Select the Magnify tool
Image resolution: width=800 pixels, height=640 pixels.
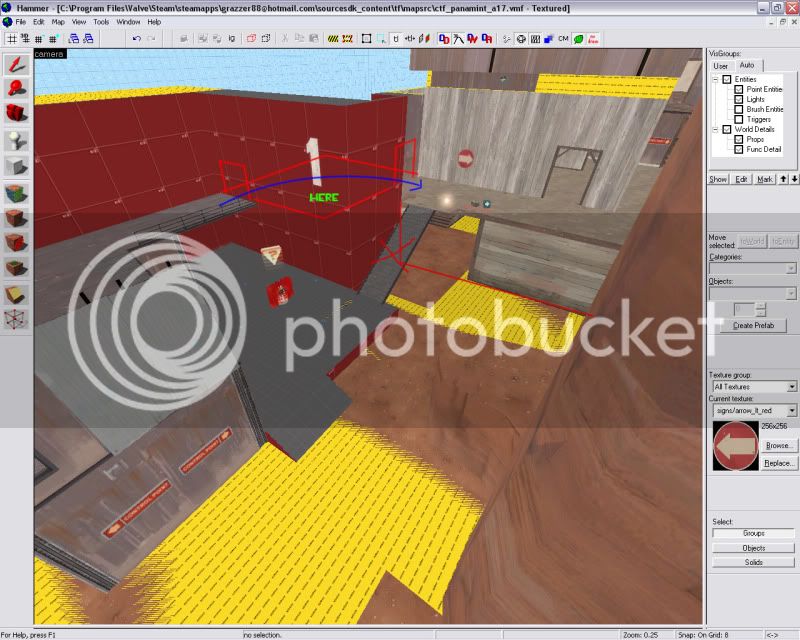point(17,89)
